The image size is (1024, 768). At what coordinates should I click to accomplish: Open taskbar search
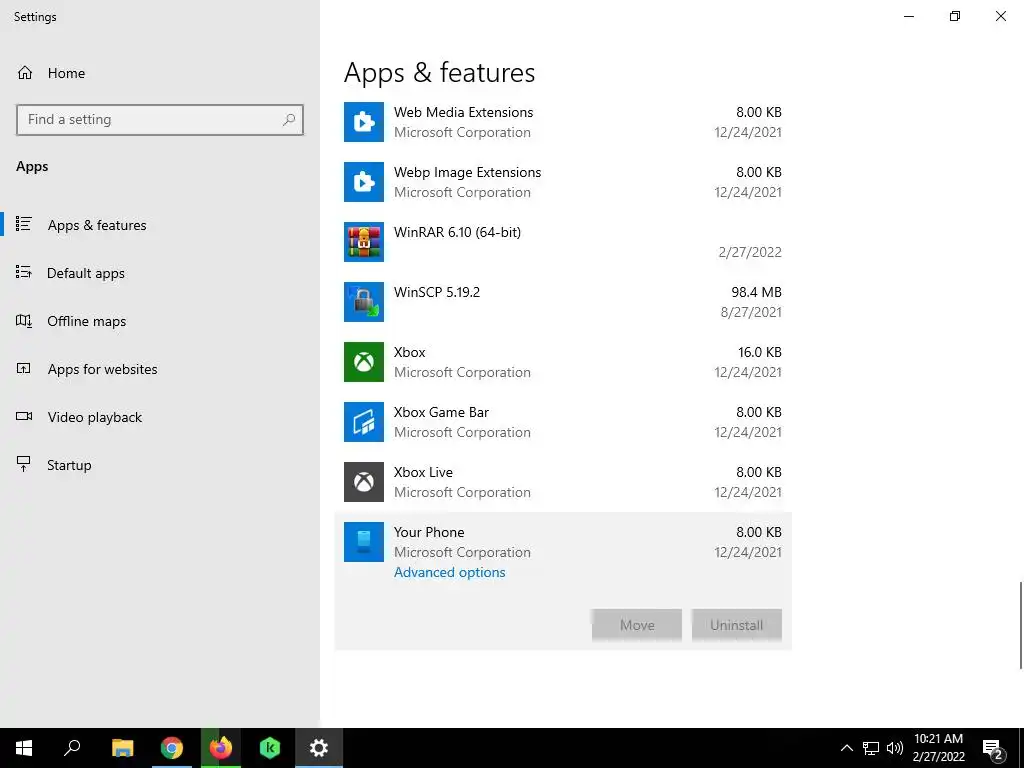point(72,748)
